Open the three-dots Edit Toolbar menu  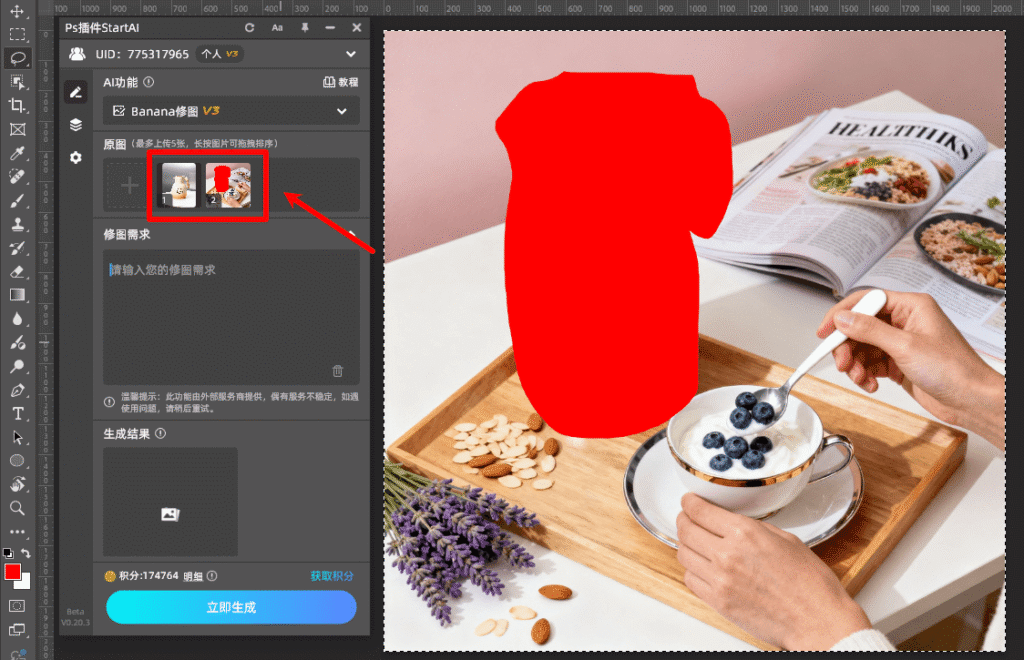pos(17,531)
